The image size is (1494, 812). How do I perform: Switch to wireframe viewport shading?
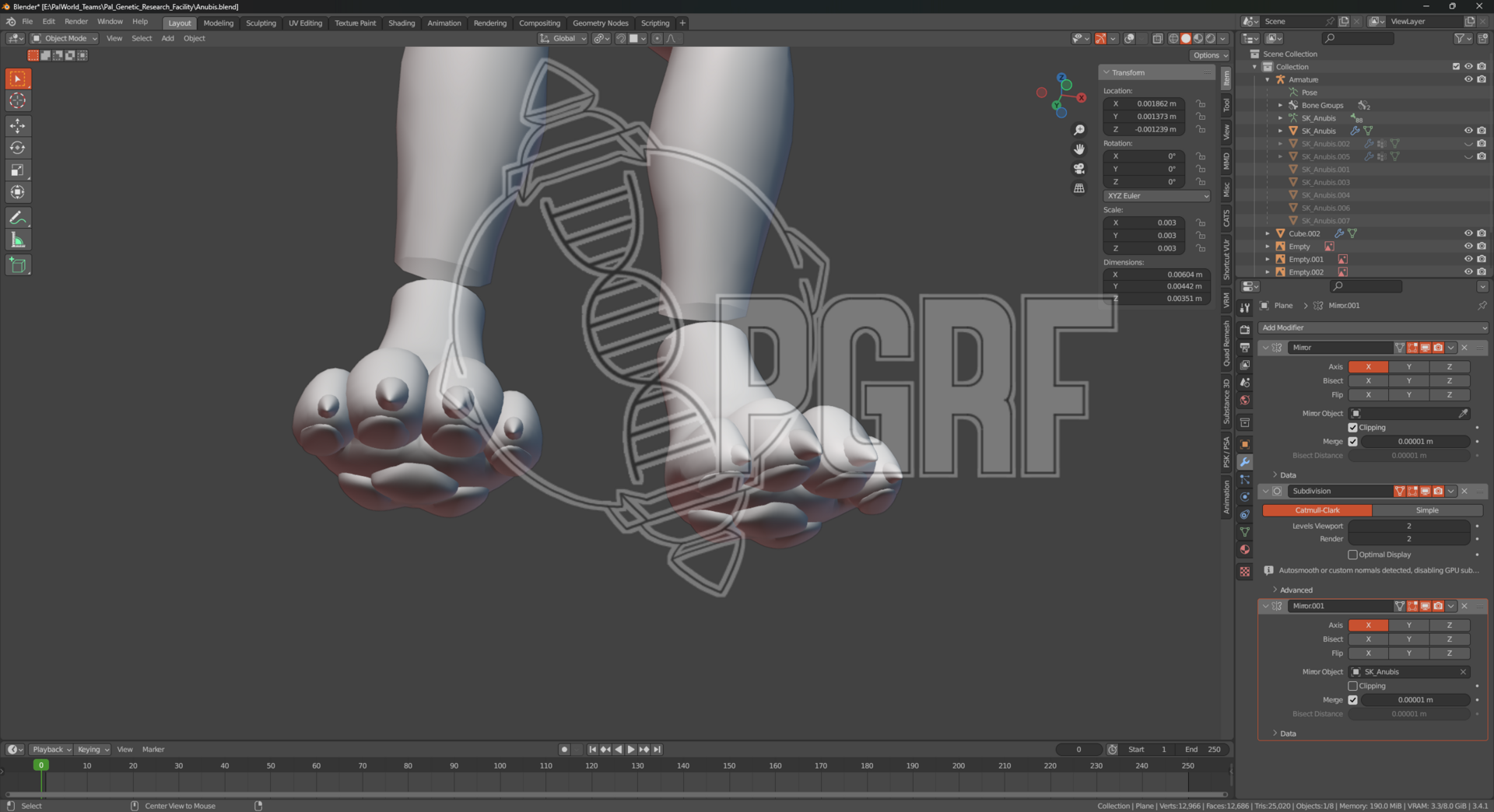tap(1173, 38)
